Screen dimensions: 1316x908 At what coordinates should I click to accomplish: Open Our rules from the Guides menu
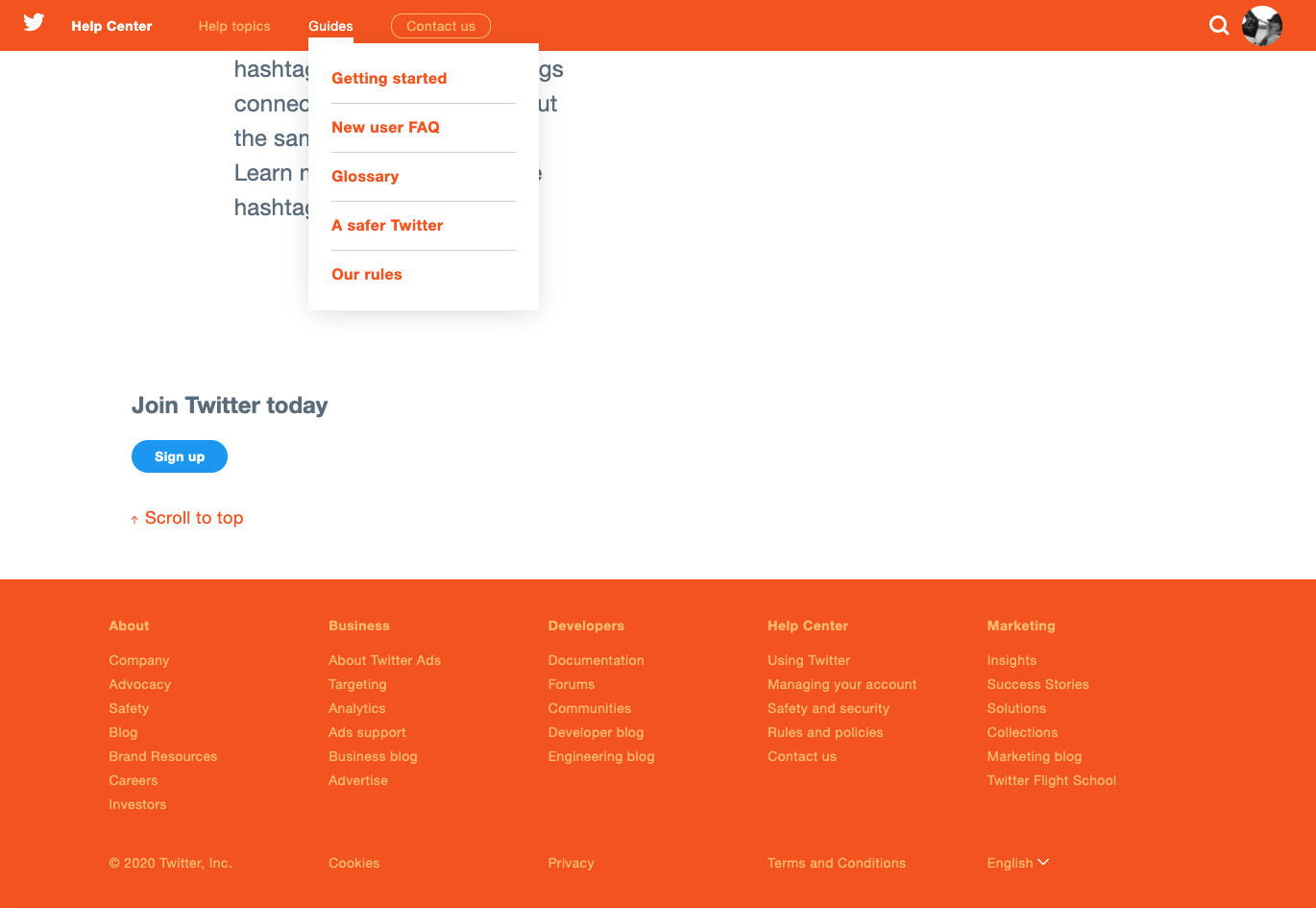[x=367, y=275]
